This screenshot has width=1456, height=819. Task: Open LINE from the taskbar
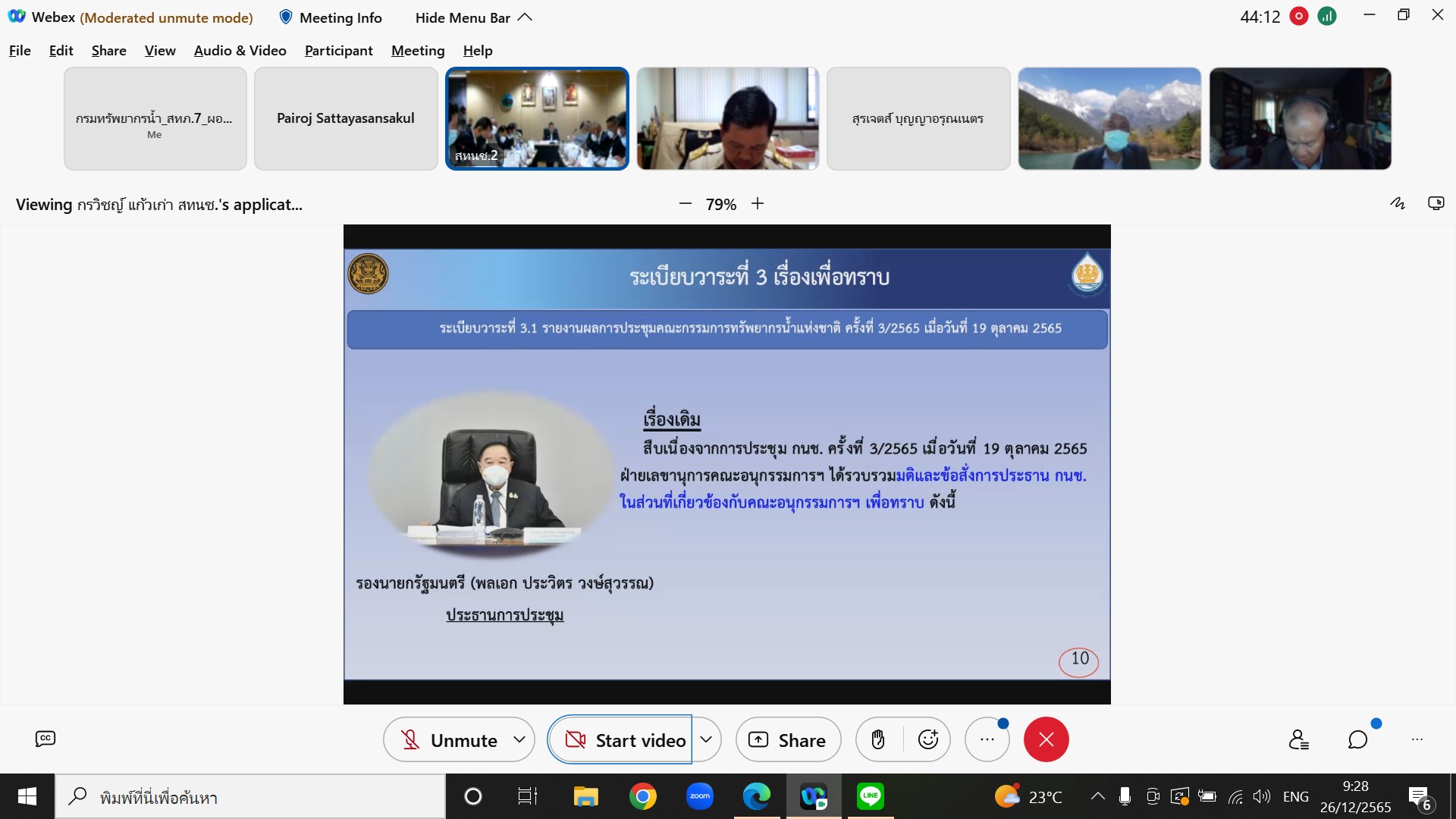[871, 796]
